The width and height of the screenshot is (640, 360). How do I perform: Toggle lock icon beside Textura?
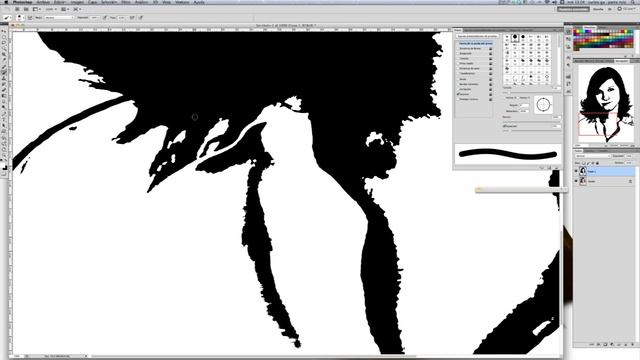491,58
